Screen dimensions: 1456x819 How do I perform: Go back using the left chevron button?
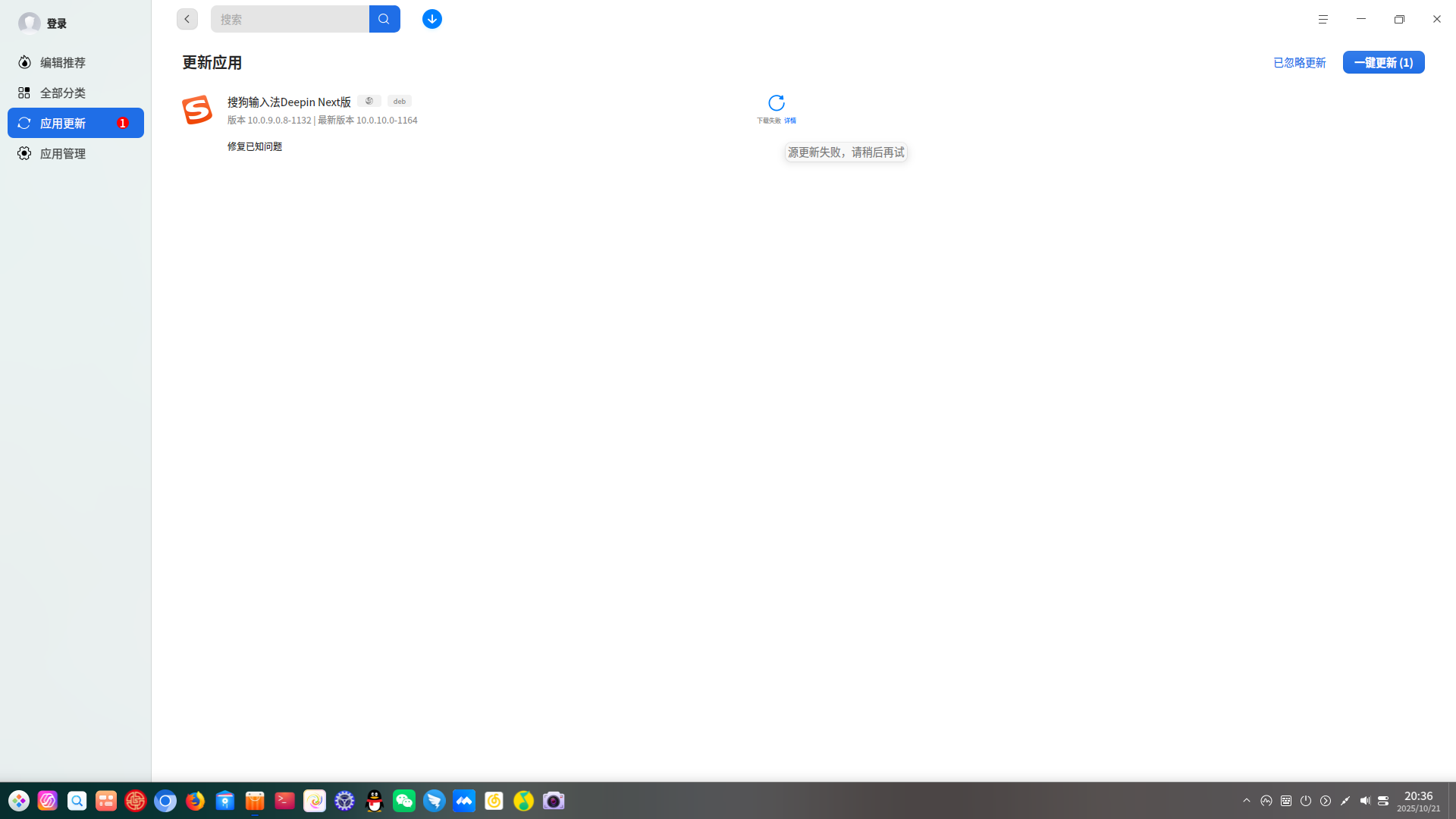pyautogui.click(x=187, y=19)
